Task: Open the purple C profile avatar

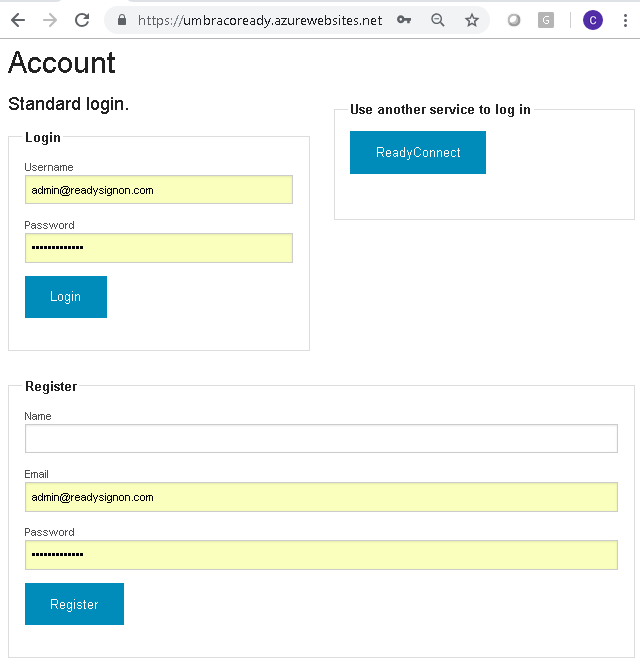Action: (593, 20)
